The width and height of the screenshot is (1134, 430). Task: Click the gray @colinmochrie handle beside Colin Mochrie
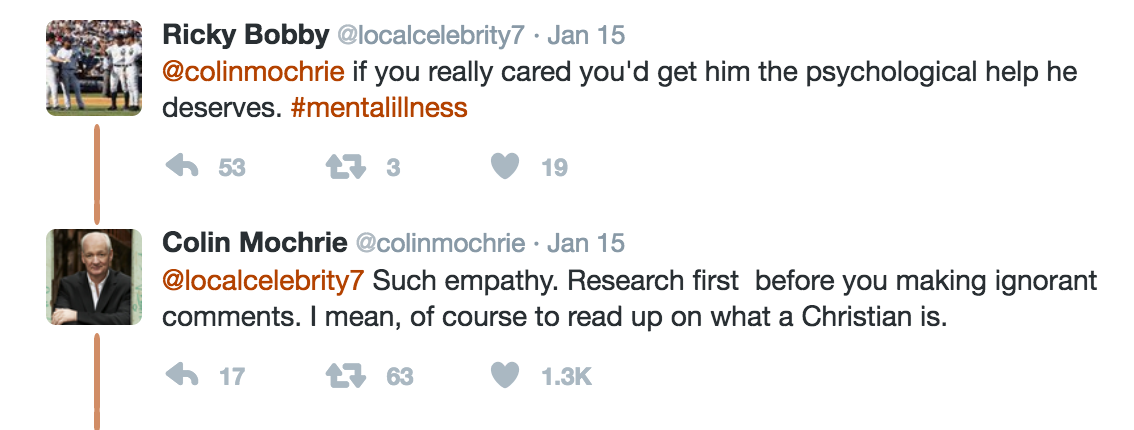440,243
